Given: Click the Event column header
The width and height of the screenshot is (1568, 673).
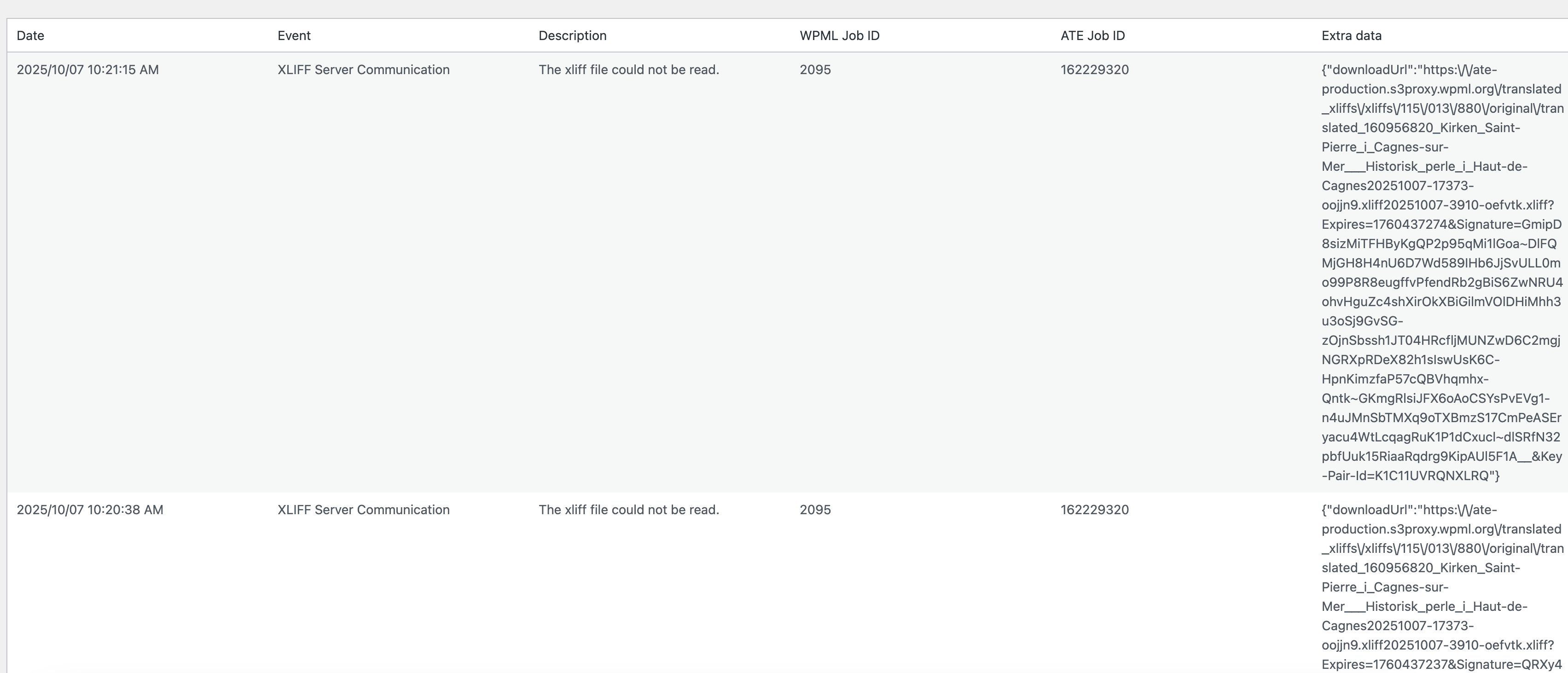Looking at the screenshot, I should point(294,35).
